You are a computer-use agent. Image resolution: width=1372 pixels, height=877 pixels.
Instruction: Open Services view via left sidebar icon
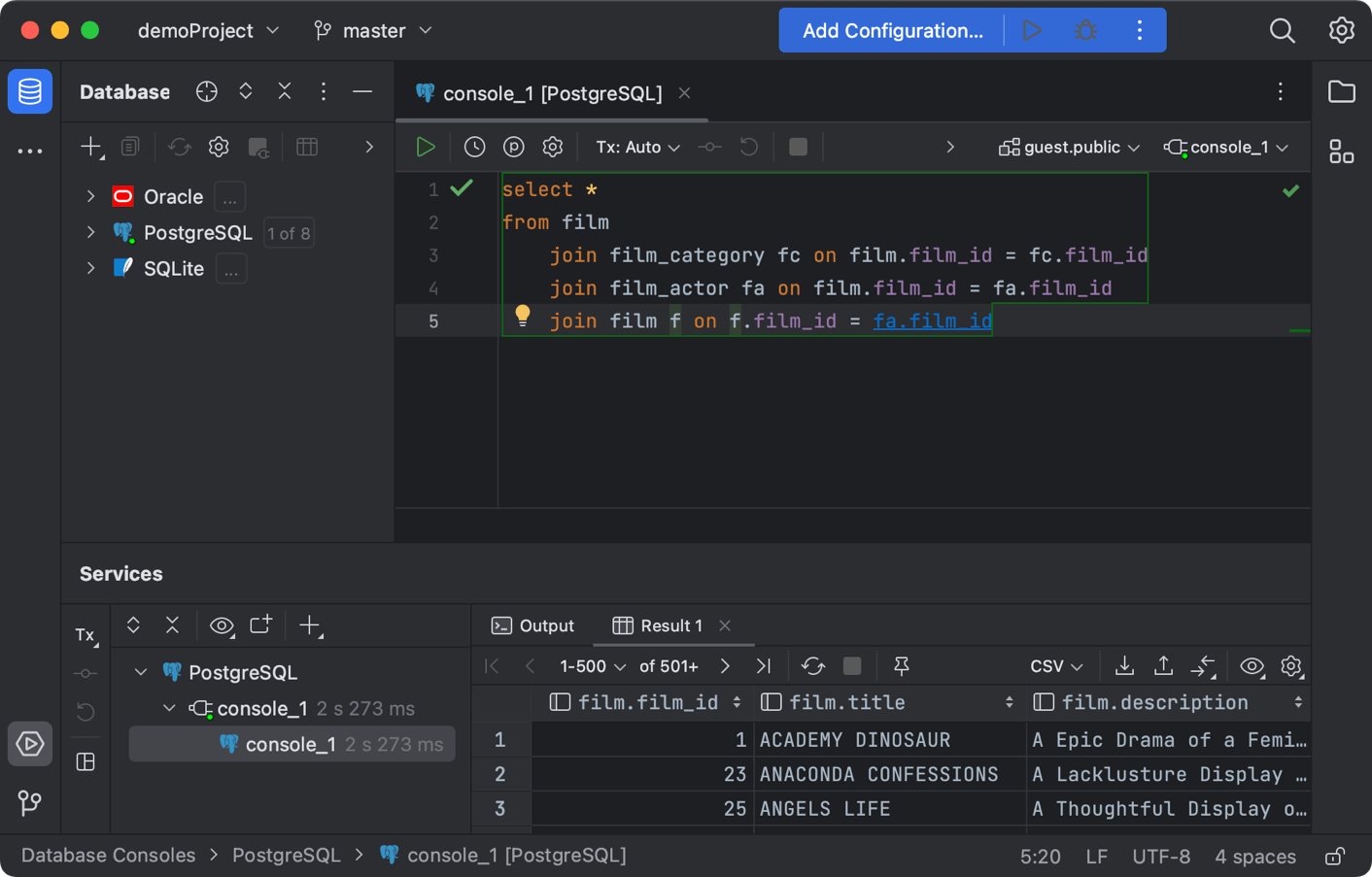pyautogui.click(x=29, y=743)
